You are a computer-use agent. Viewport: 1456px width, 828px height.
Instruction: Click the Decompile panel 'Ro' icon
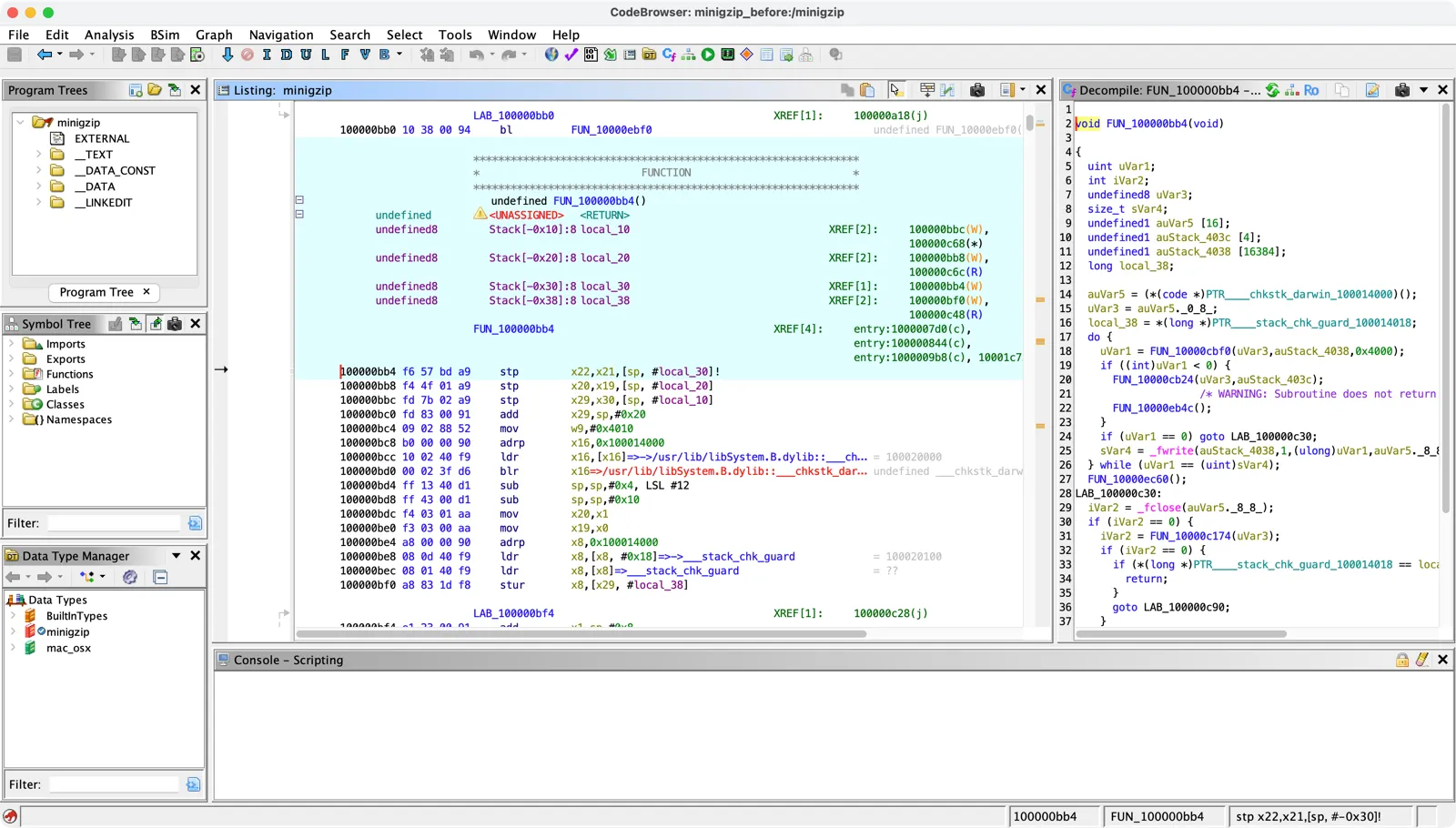click(1311, 90)
